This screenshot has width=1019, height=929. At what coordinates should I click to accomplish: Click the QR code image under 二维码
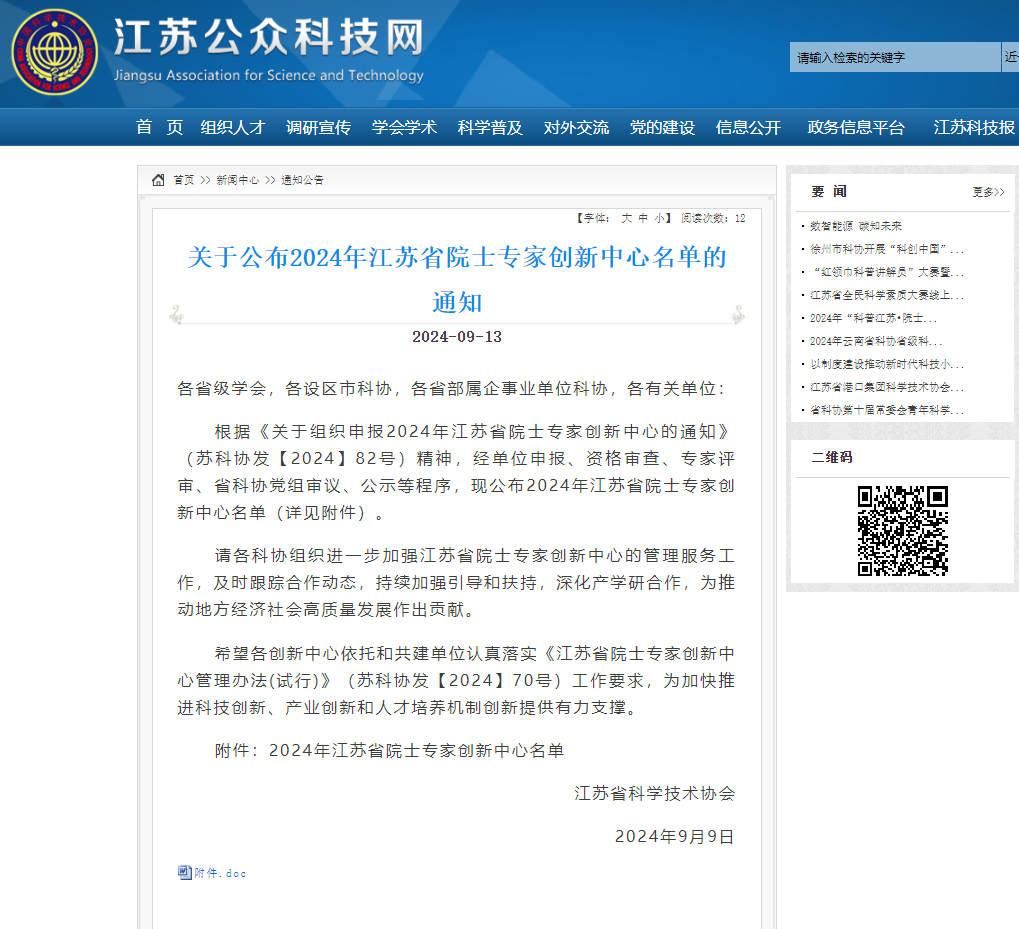(903, 531)
